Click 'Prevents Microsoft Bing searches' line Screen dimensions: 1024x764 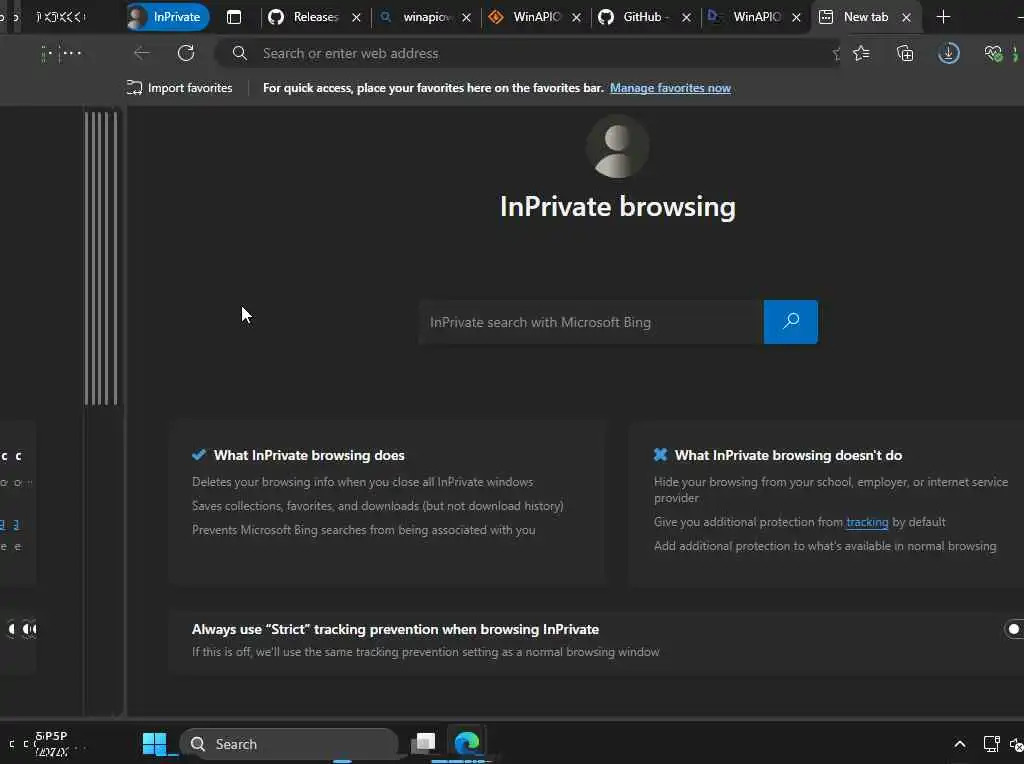coord(364,530)
